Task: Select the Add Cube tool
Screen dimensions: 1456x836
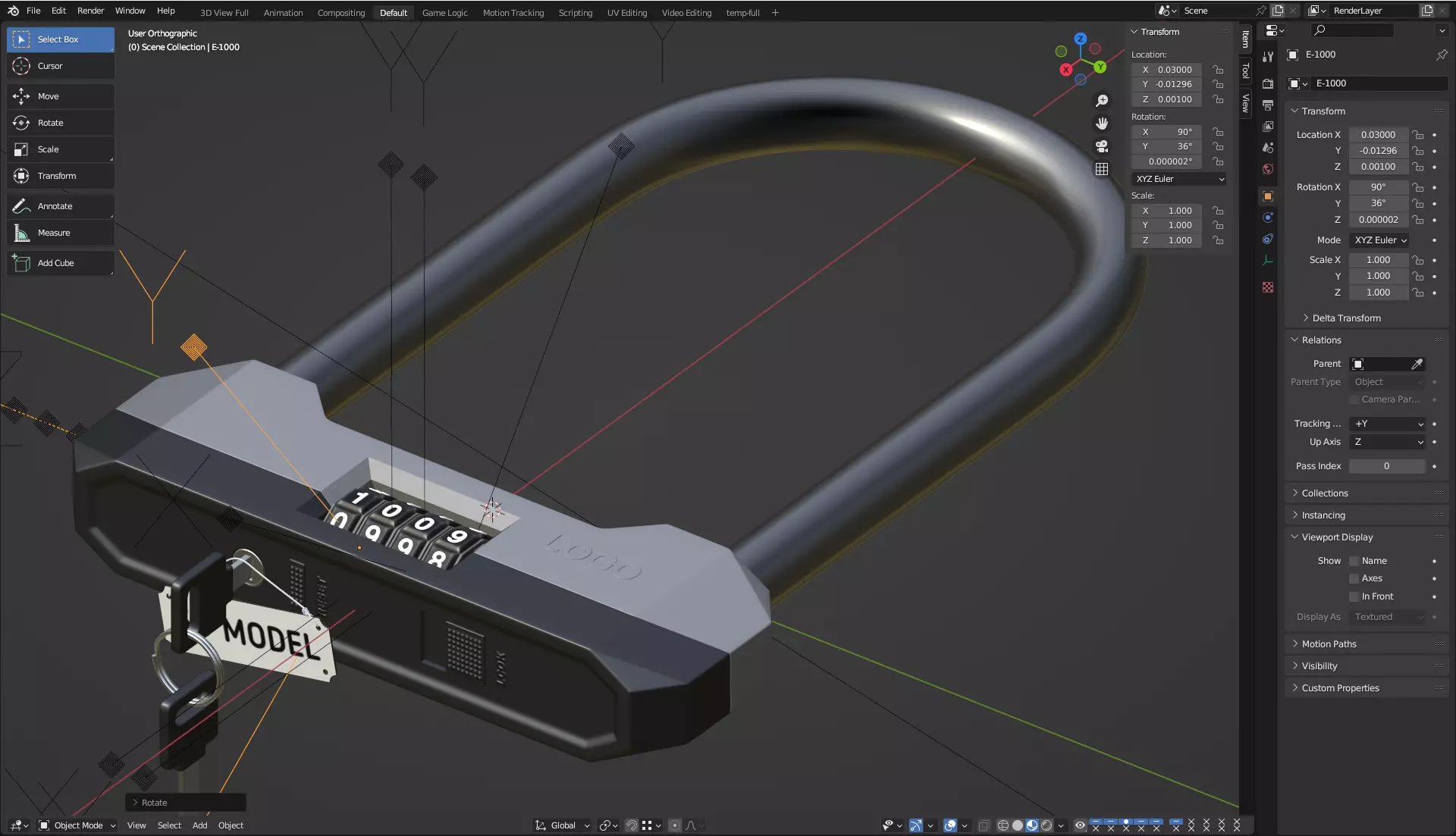Action: coord(61,263)
